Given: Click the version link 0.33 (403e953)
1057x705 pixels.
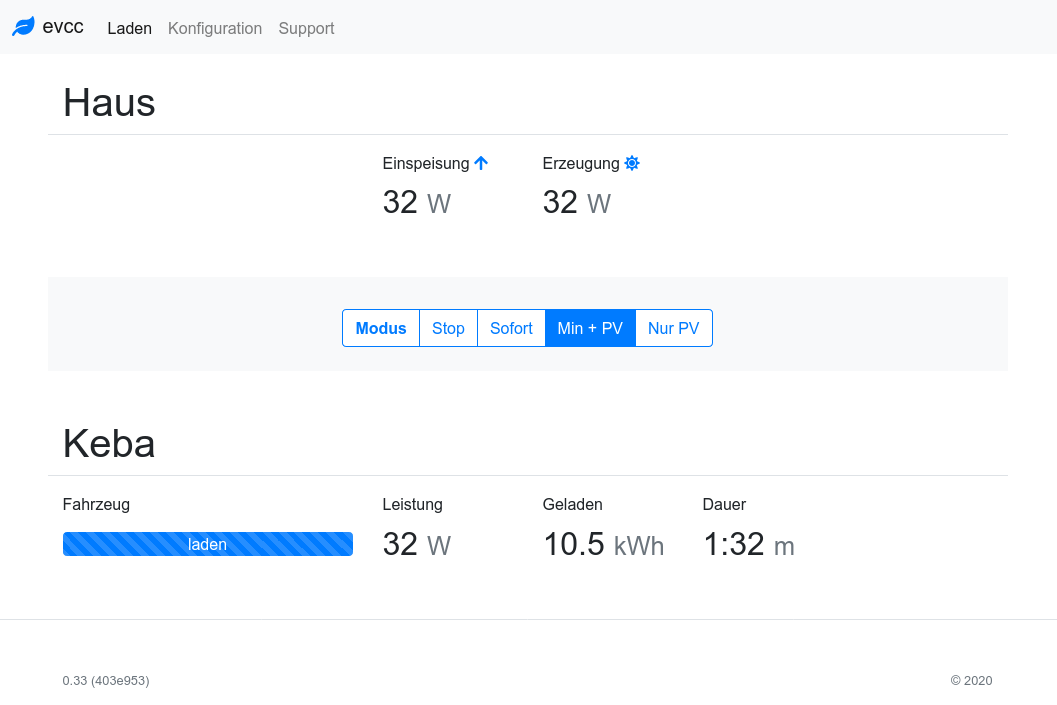Looking at the screenshot, I should tap(106, 680).
